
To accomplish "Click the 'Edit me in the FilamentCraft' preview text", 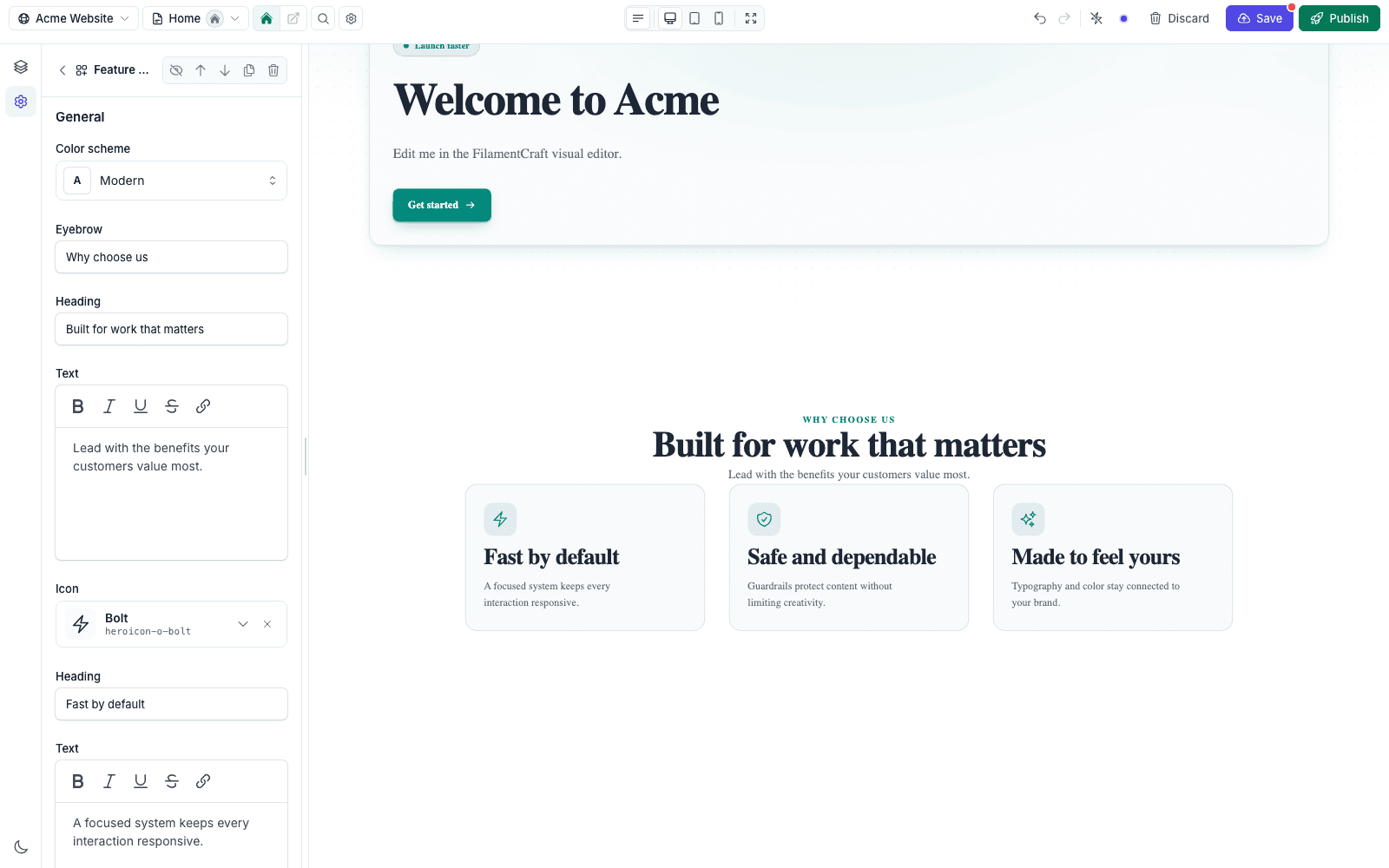I will (507, 154).
